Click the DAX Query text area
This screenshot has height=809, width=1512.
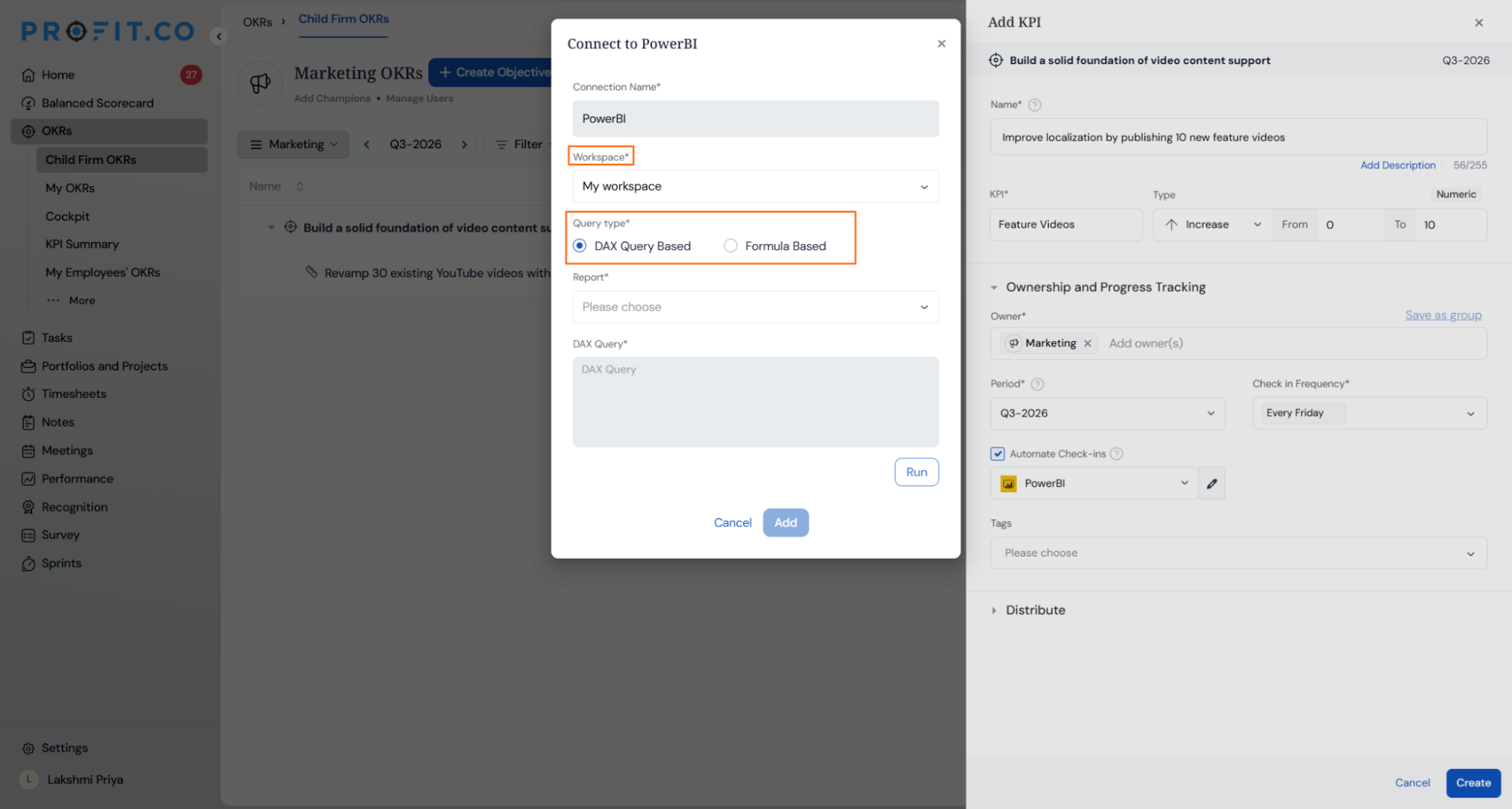[x=756, y=402]
